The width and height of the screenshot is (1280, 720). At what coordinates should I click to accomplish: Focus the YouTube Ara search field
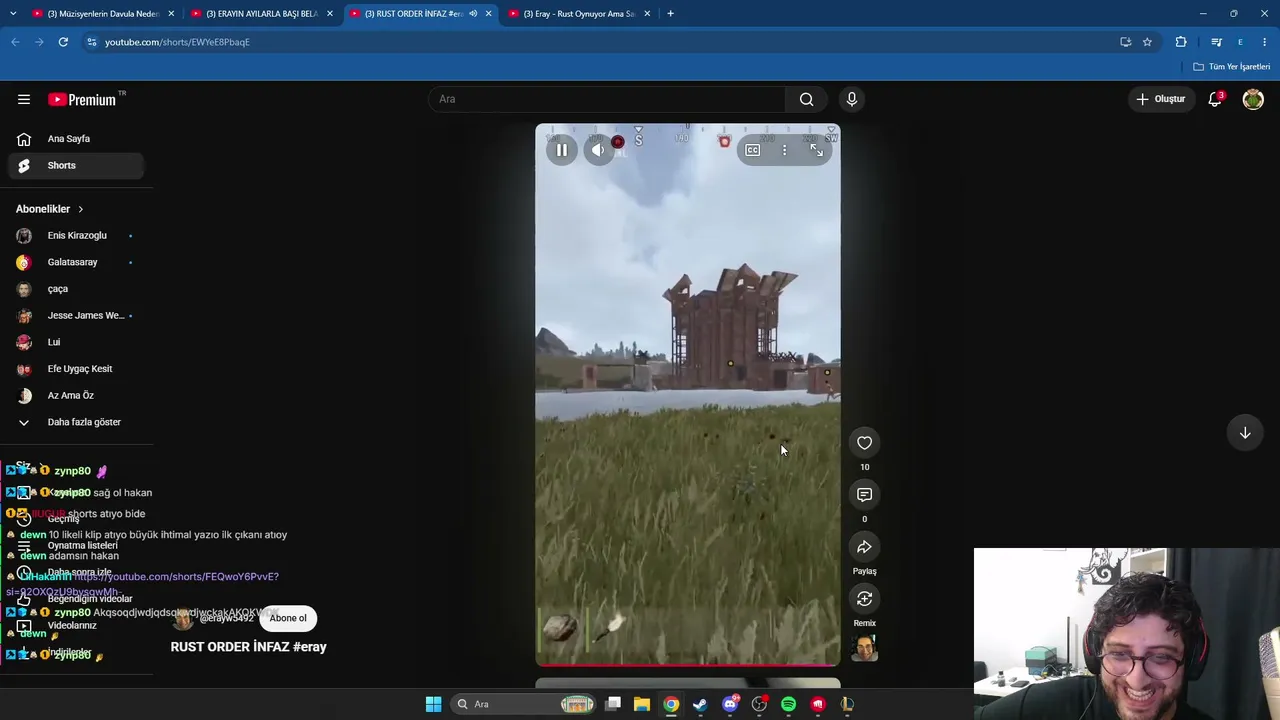pyautogui.click(x=608, y=99)
